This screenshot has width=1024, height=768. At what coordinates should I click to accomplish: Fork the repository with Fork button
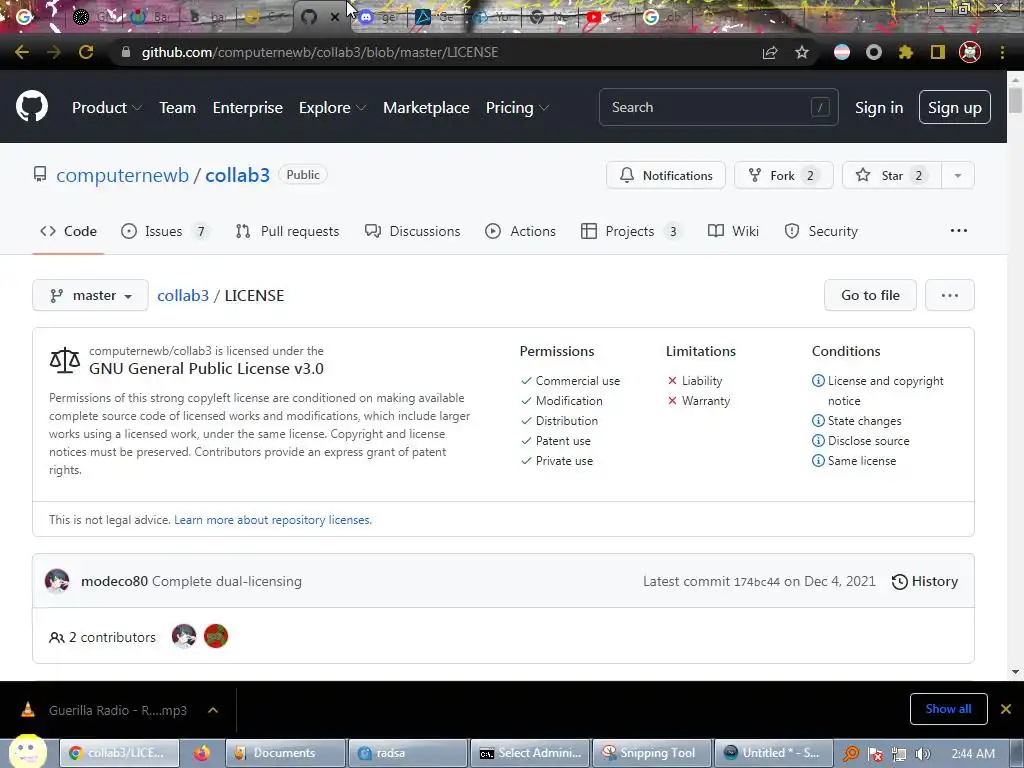tap(784, 175)
